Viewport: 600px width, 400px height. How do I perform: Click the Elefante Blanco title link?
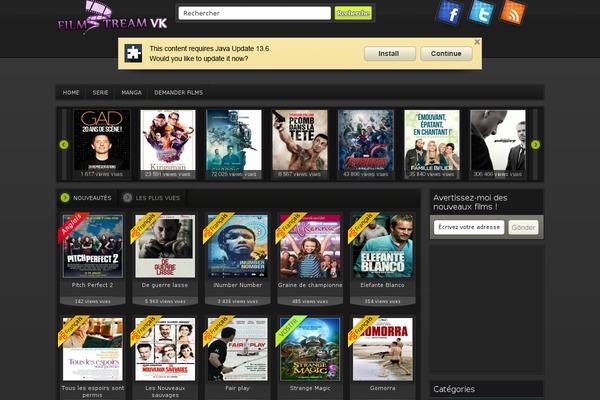coord(382,285)
